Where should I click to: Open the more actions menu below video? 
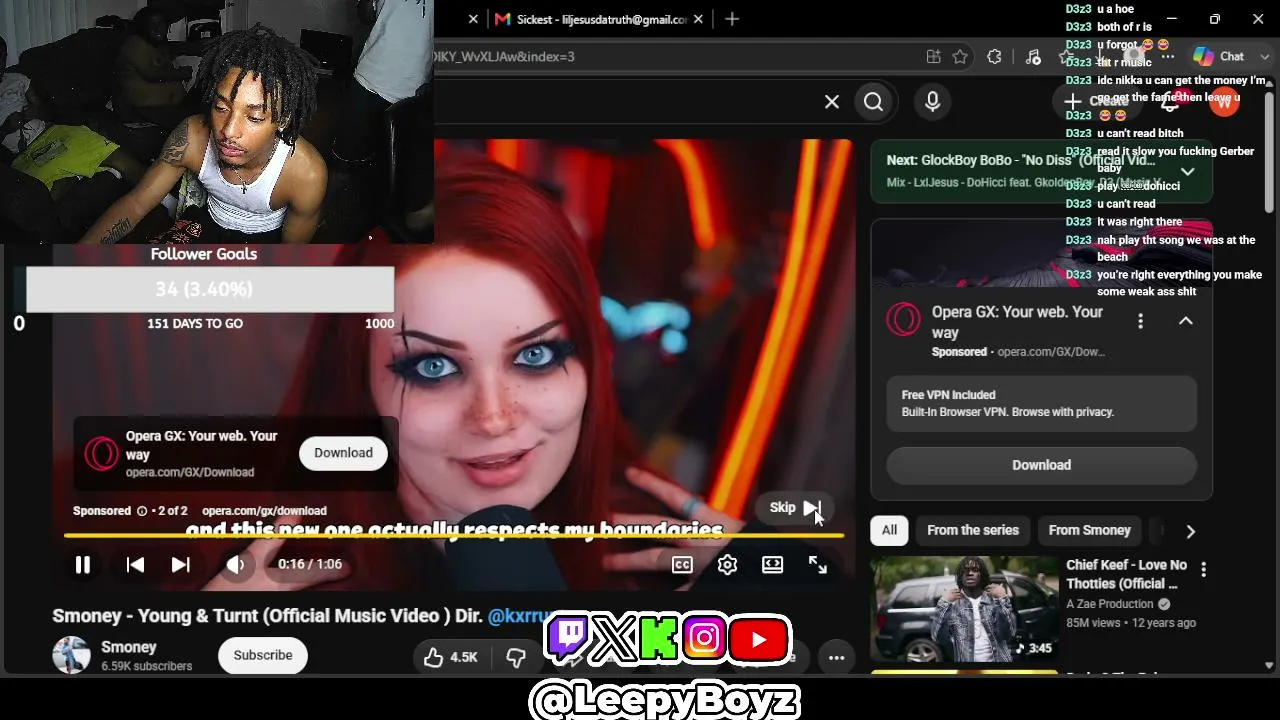coord(836,657)
